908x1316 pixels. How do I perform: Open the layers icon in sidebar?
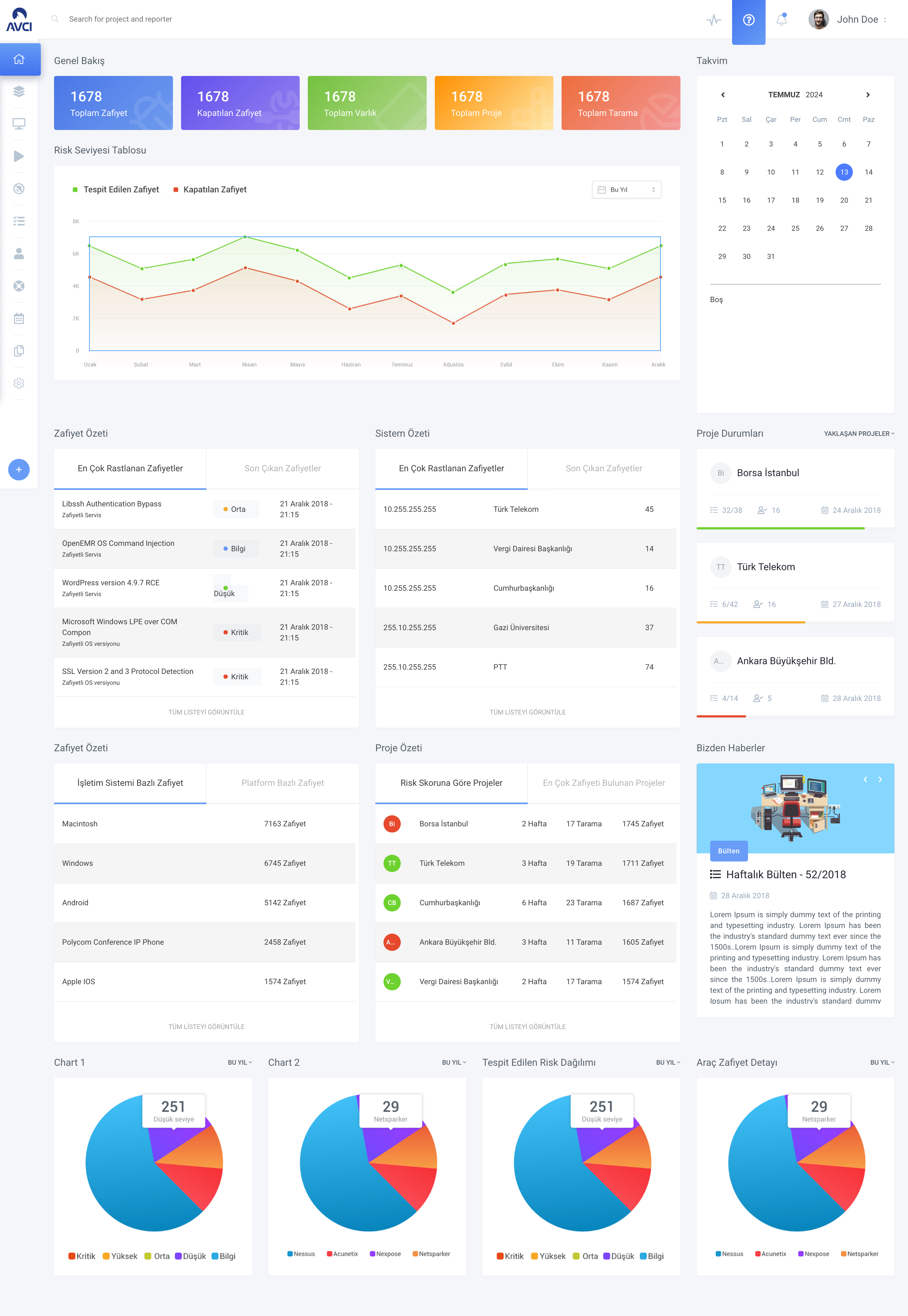(x=19, y=91)
